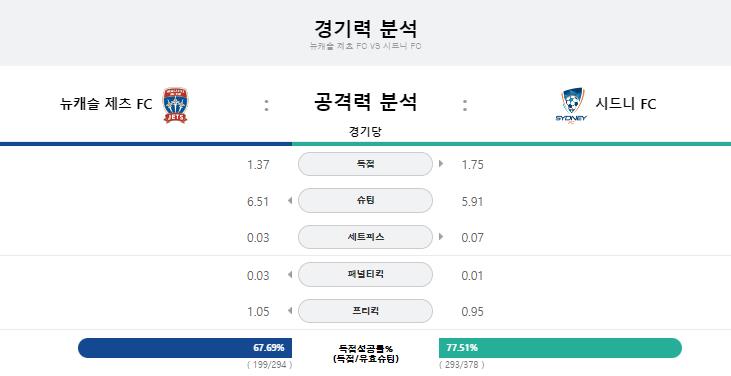The image size is (731, 376).
Task: Select the 득점 stat pill
Action: click(365, 164)
